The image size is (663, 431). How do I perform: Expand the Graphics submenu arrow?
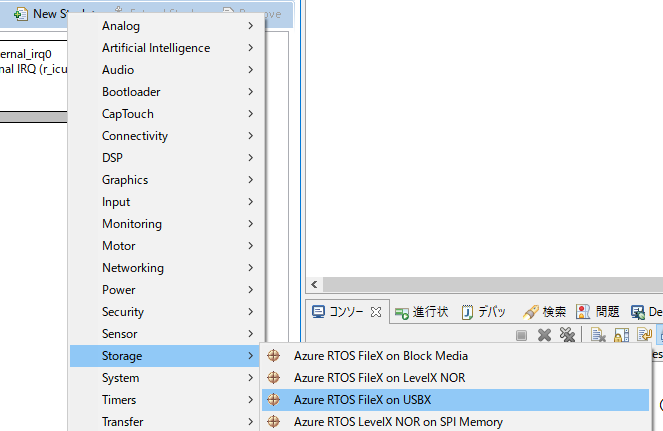pos(251,180)
